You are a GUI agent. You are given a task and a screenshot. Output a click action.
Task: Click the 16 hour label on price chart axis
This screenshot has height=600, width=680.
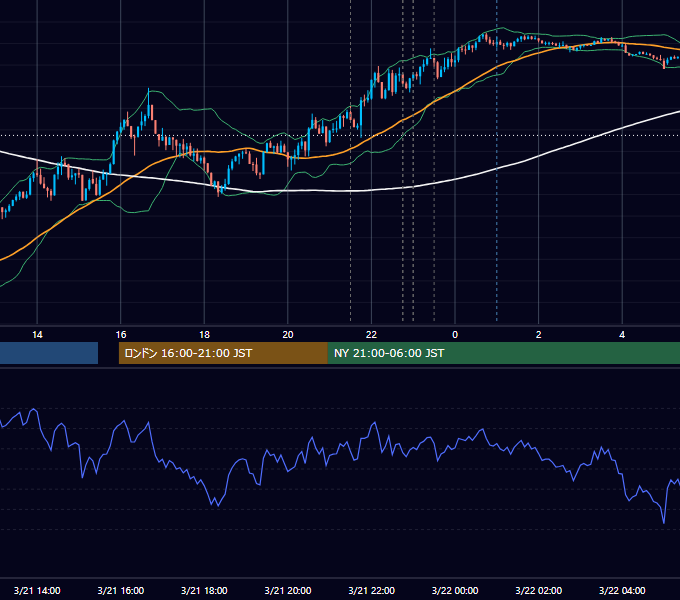coord(121,335)
